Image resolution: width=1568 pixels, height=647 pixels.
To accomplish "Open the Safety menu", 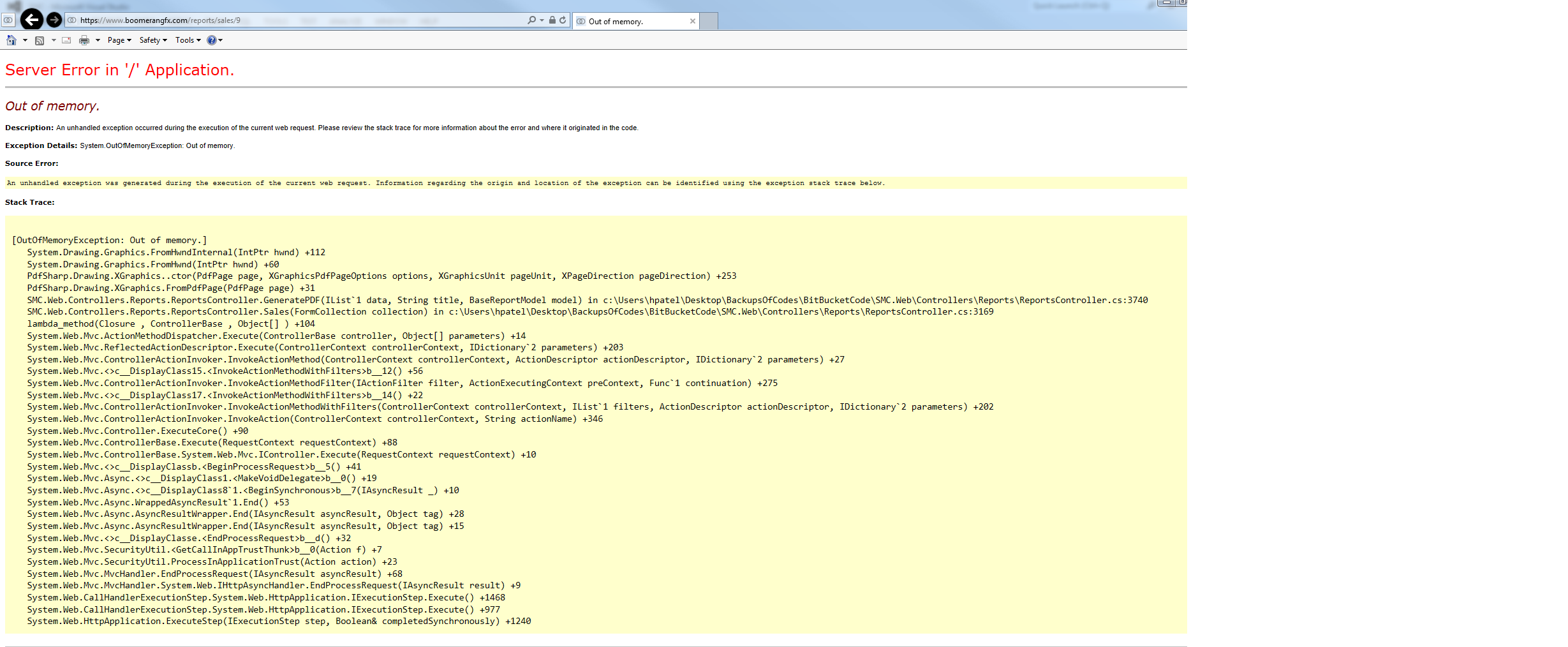I will click(x=153, y=40).
